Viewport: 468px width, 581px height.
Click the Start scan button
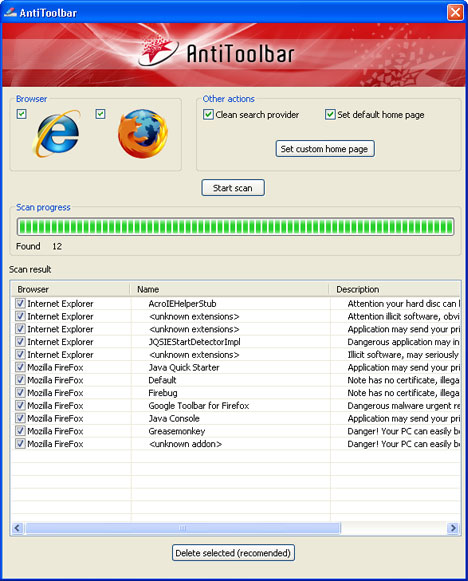[x=233, y=188]
